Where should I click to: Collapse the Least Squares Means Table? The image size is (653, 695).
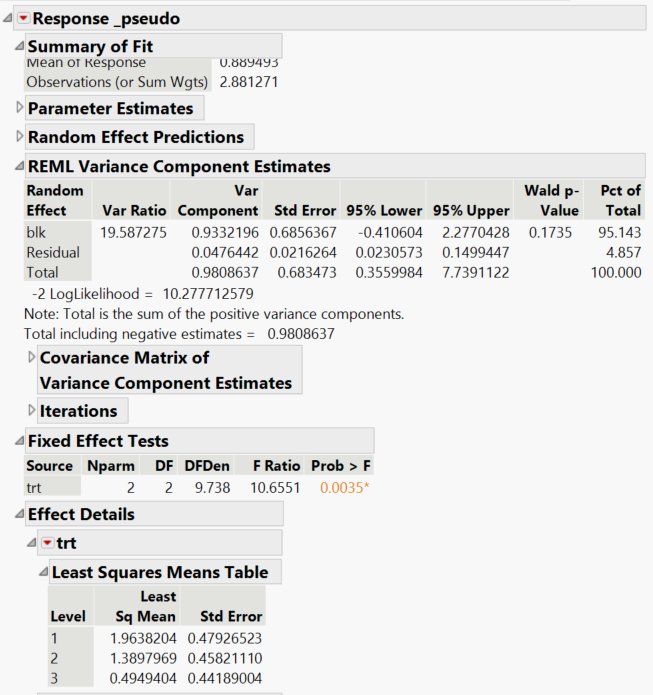coord(43,573)
